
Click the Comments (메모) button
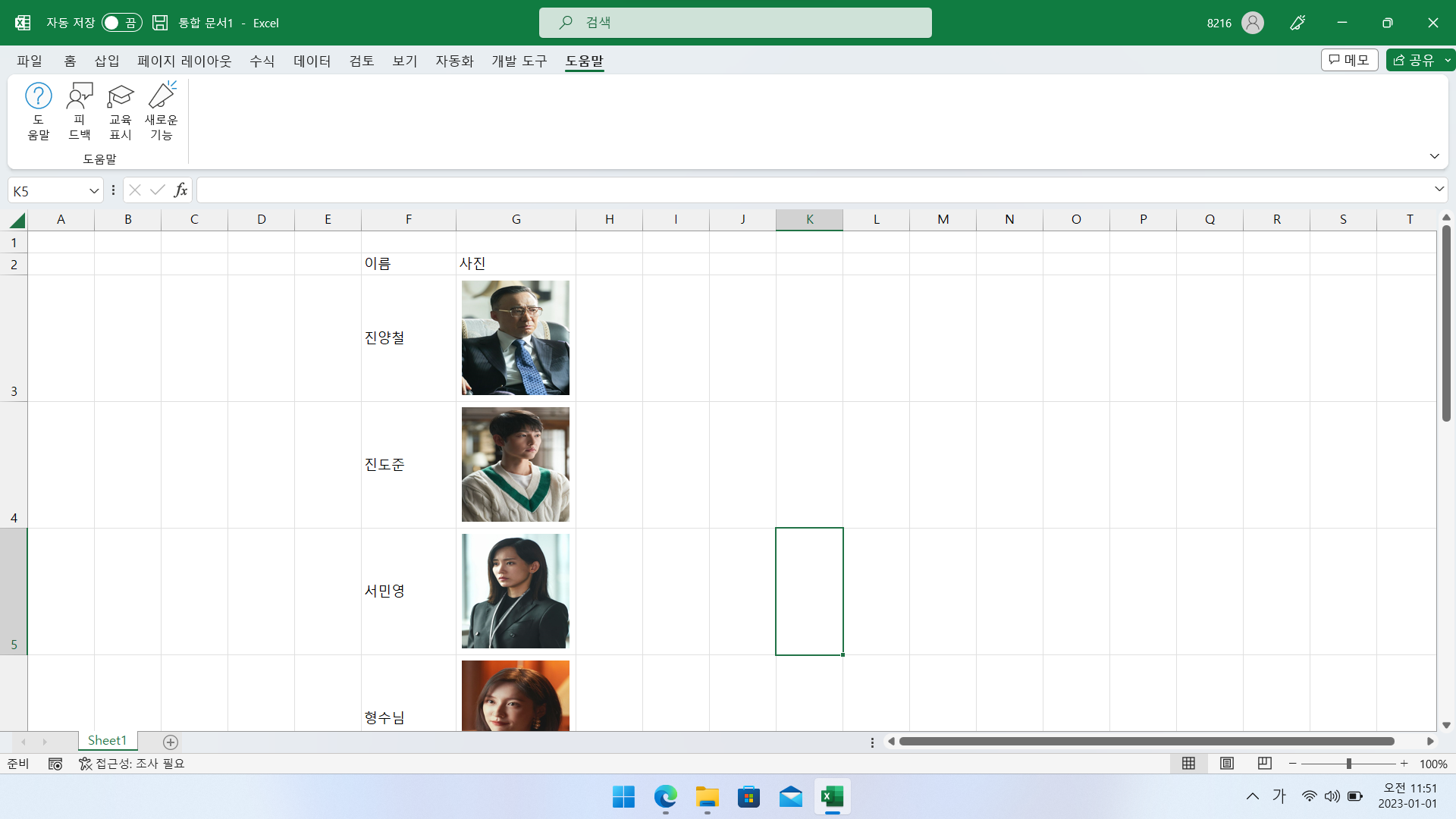pos(1349,60)
